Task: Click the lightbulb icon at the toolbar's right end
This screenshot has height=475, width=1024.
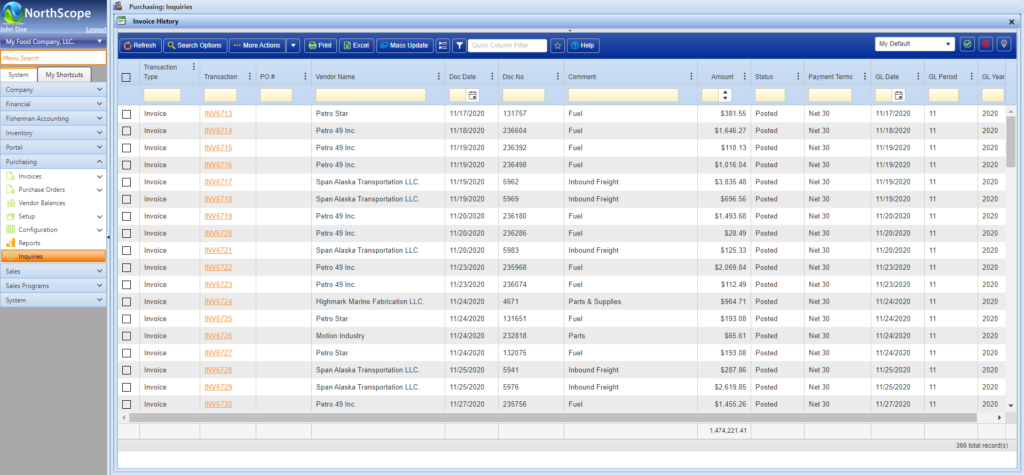Action: pyautogui.click(x=1003, y=45)
